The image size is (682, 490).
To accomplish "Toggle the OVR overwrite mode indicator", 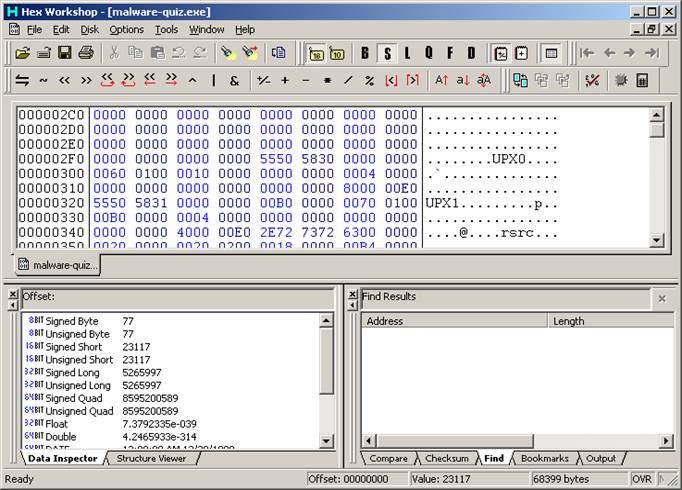I will pyautogui.click(x=642, y=479).
